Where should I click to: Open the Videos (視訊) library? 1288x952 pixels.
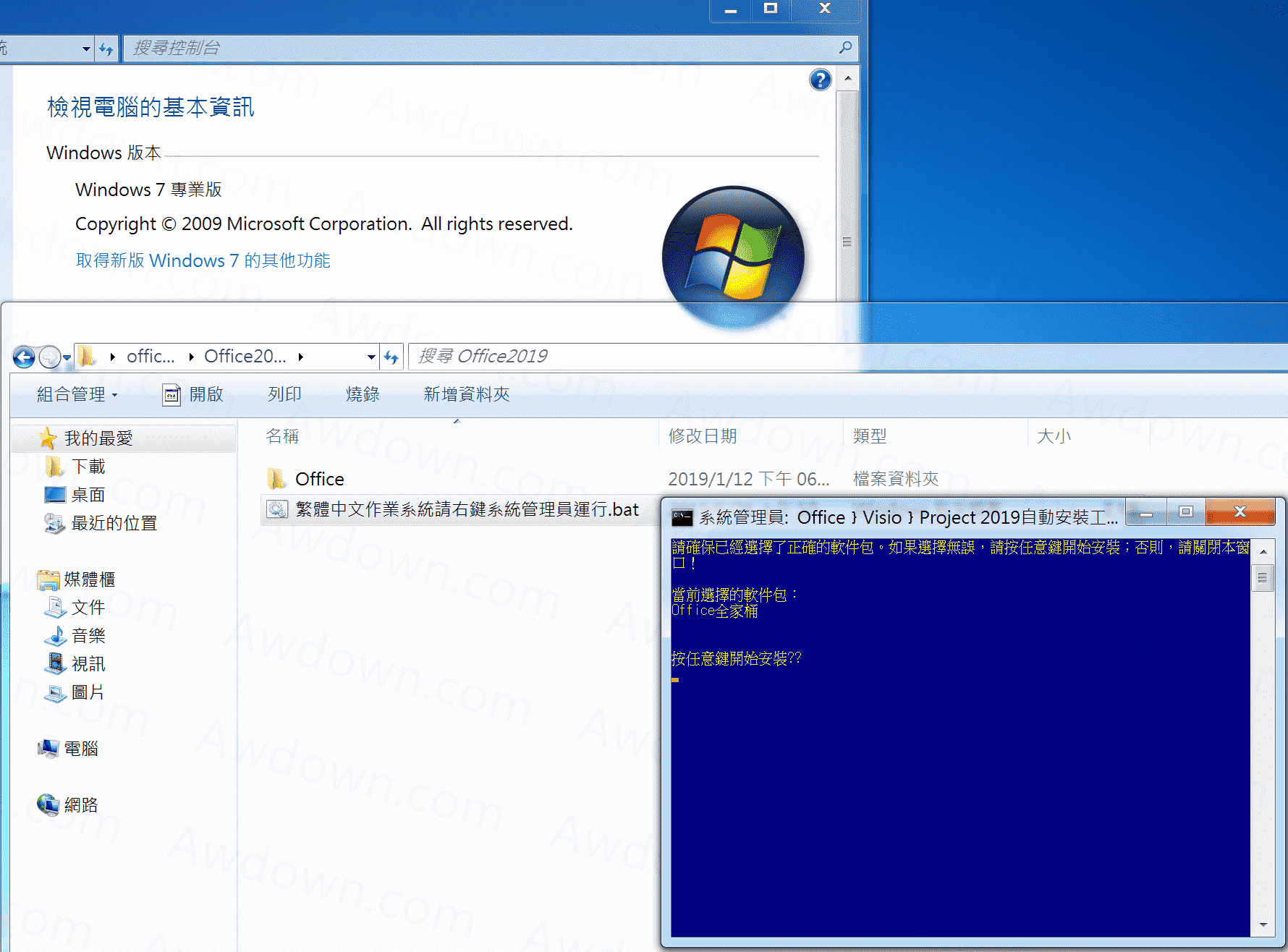click(88, 664)
